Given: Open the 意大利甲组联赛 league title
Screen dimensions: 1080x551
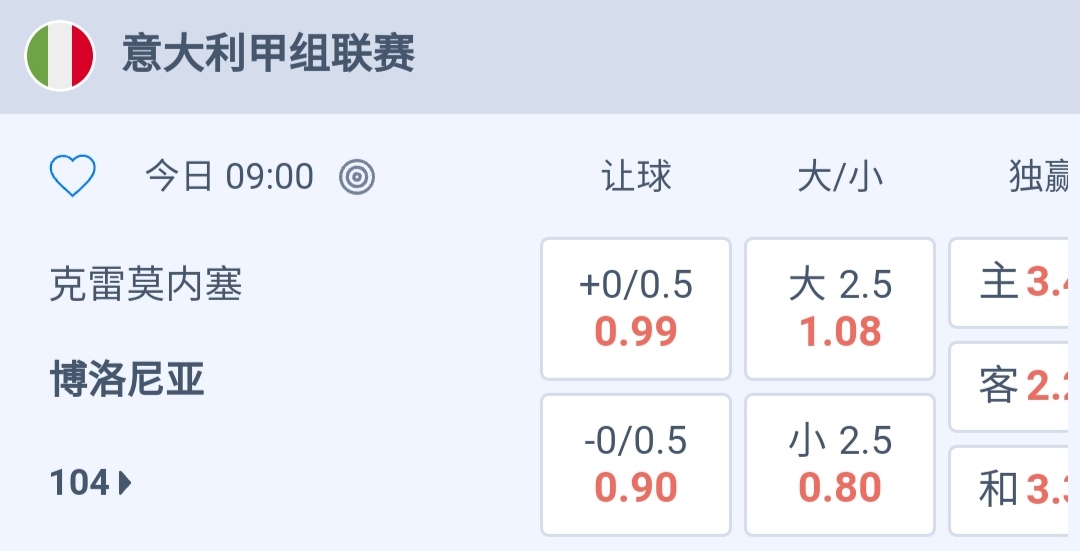Looking at the screenshot, I should [268, 54].
